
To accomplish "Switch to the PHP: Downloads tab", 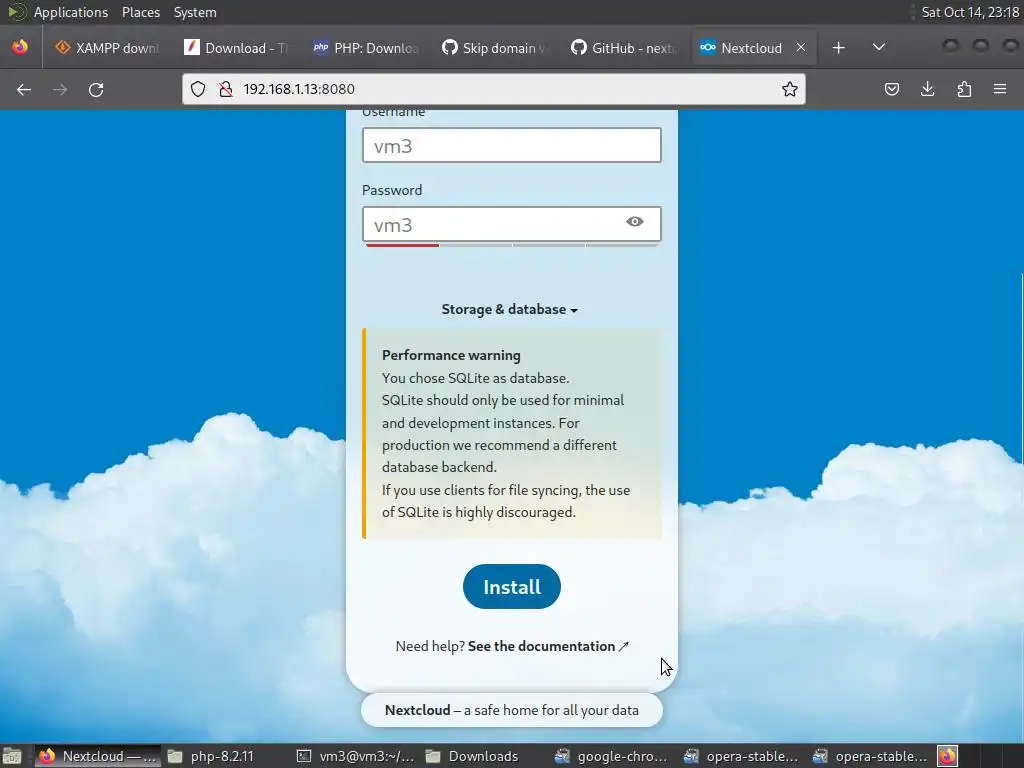I will (x=364, y=48).
